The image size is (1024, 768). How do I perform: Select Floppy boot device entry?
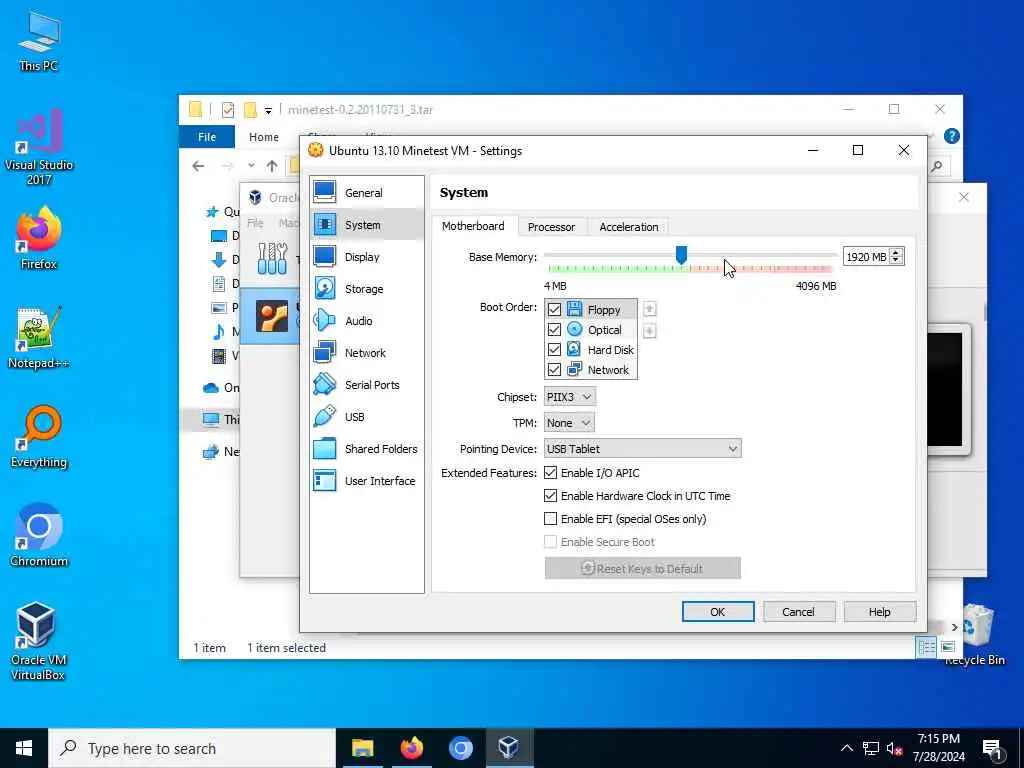pyautogui.click(x=590, y=310)
